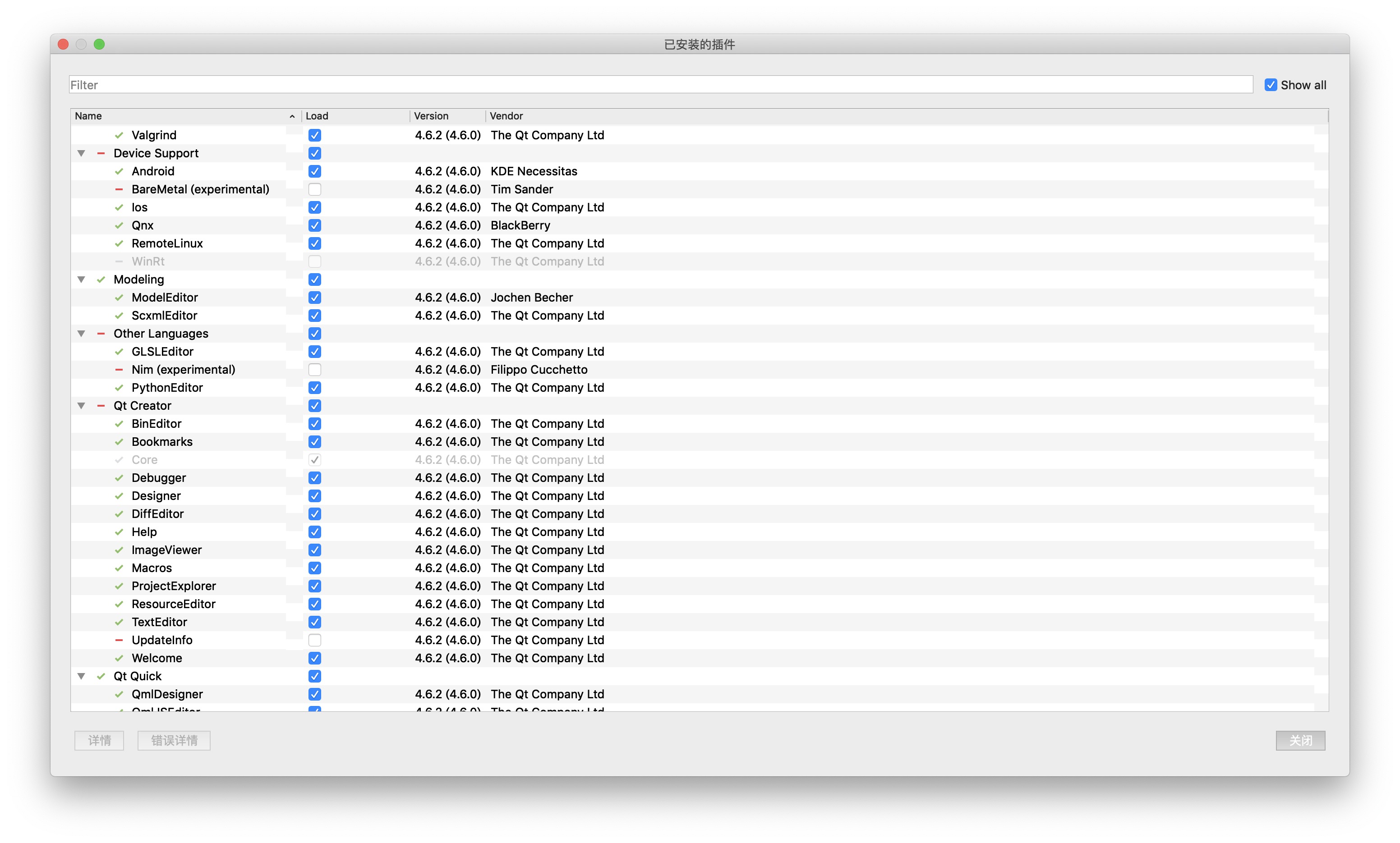Sort by the Load column header
The height and width of the screenshot is (843, 1400).
click(x=356, y=116)
